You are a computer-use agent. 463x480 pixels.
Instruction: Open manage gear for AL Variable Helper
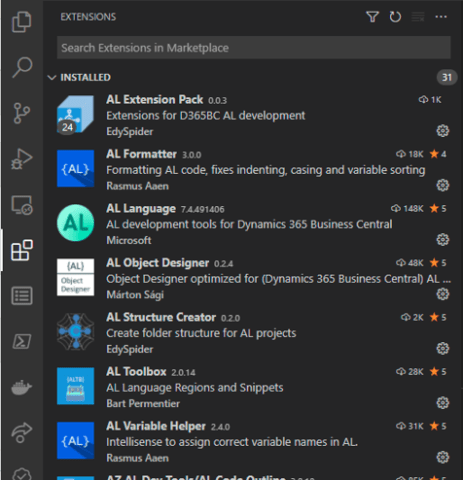pyautogui.click(x=443, y=457)
